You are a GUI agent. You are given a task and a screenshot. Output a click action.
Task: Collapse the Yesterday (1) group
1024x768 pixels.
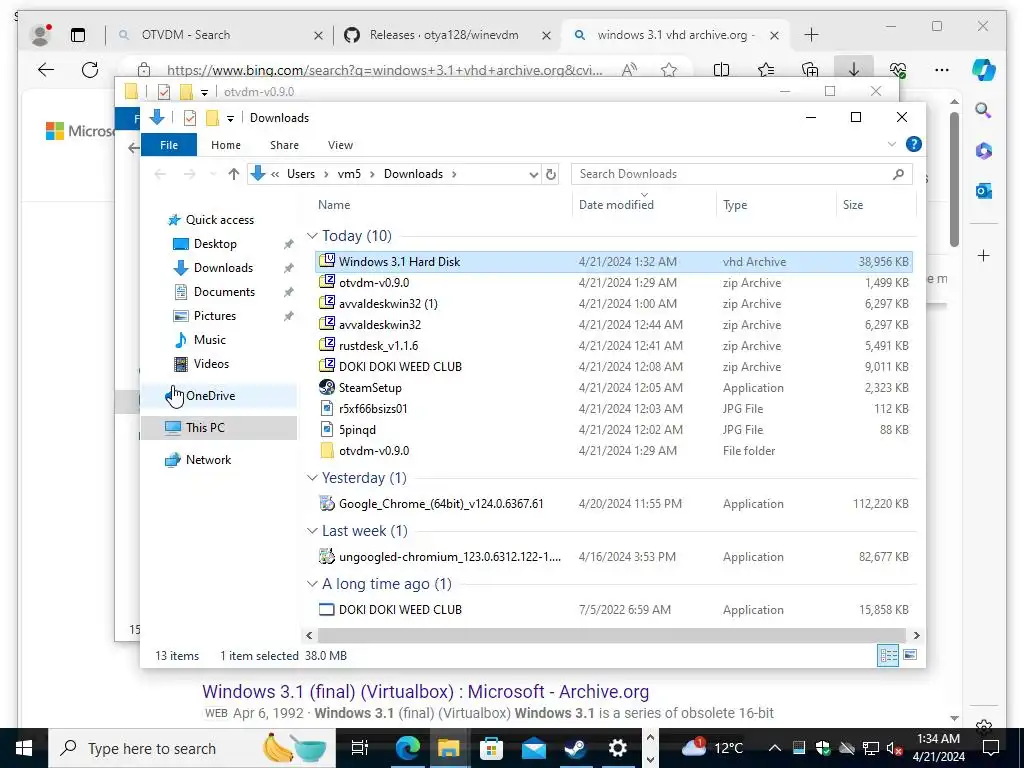click(313, 478)
